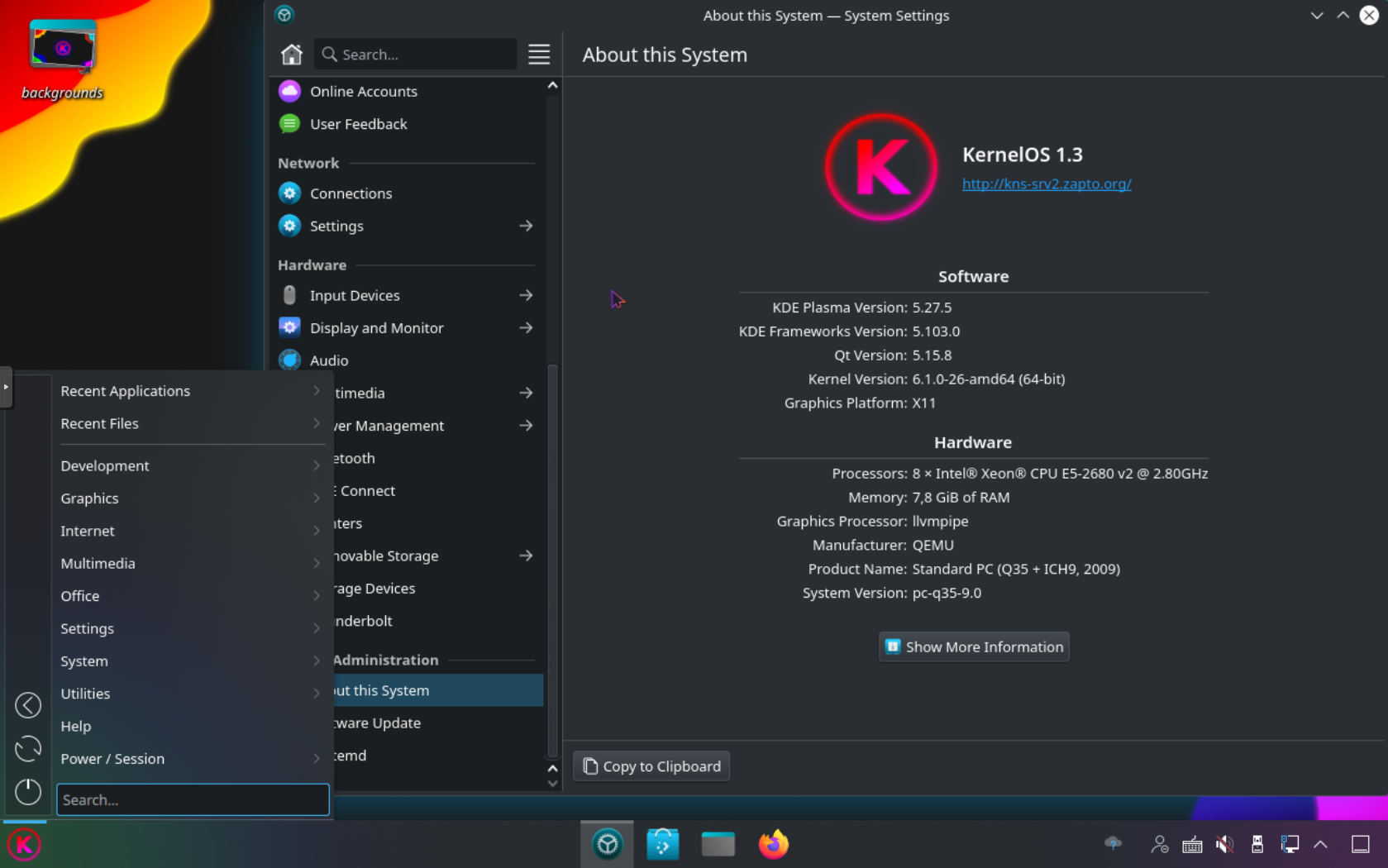The height and width of the screenshot is (868, 1388).
Task: Expand Removable Storage arrow
Action: (526, 556)
